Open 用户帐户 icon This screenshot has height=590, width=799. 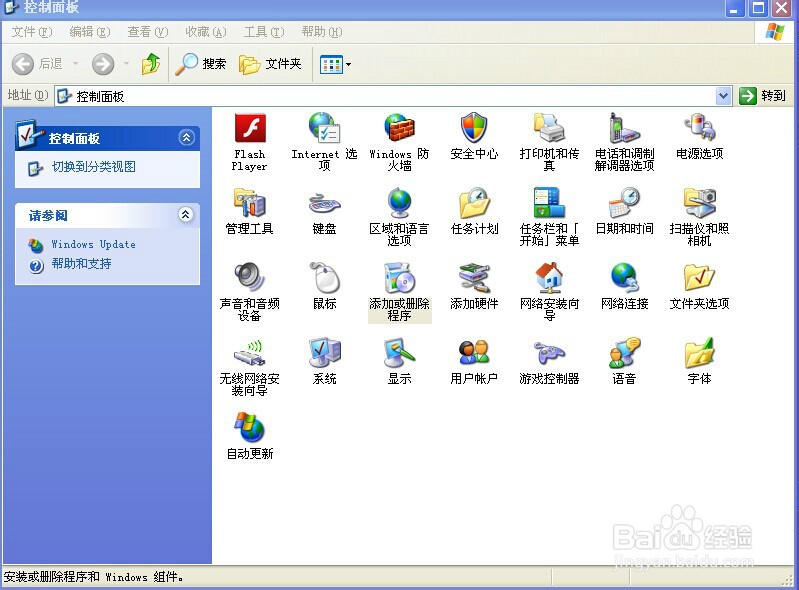[x=474, y=353]
